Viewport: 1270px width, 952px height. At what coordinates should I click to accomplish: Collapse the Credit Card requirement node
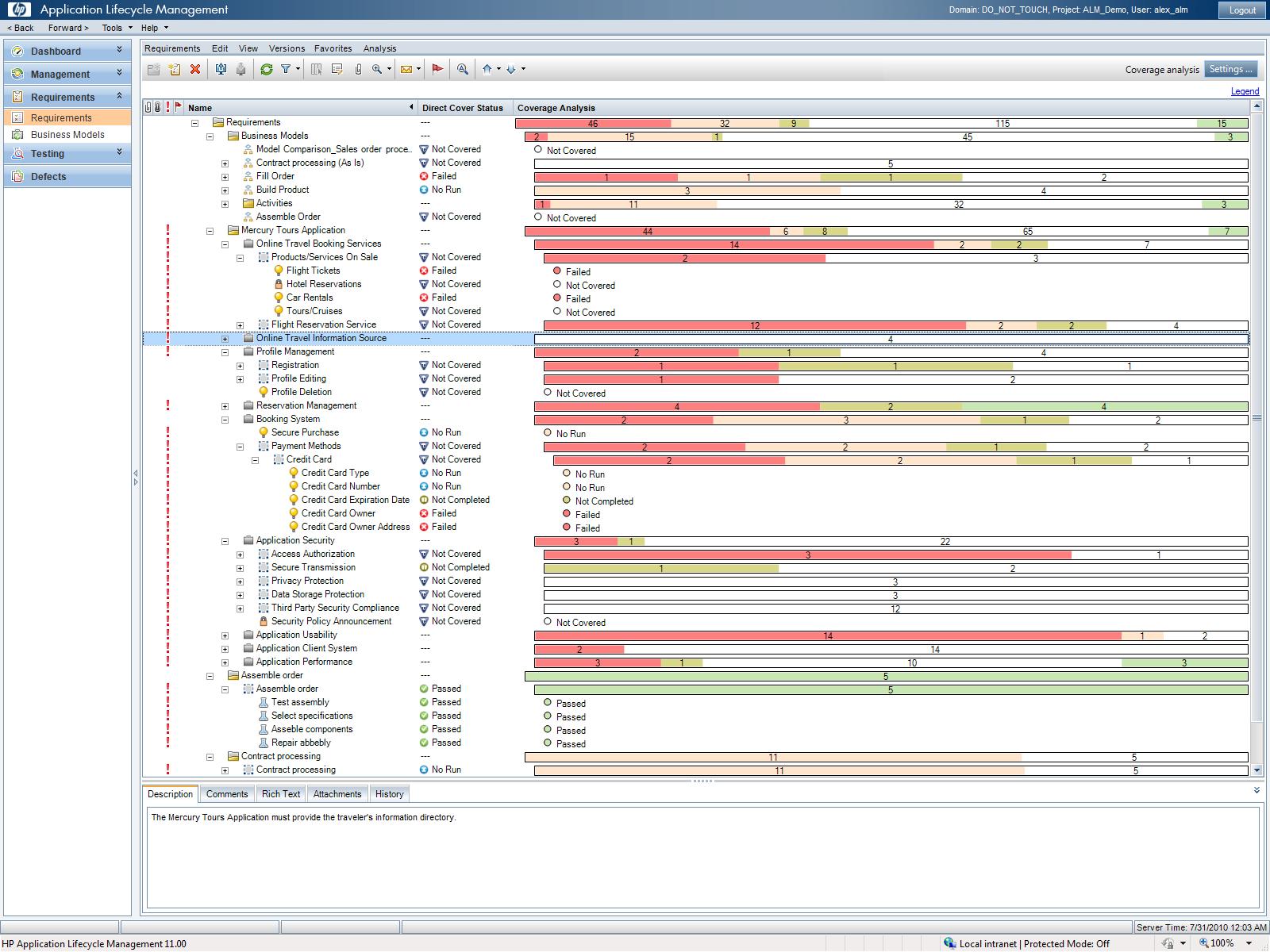255,460
